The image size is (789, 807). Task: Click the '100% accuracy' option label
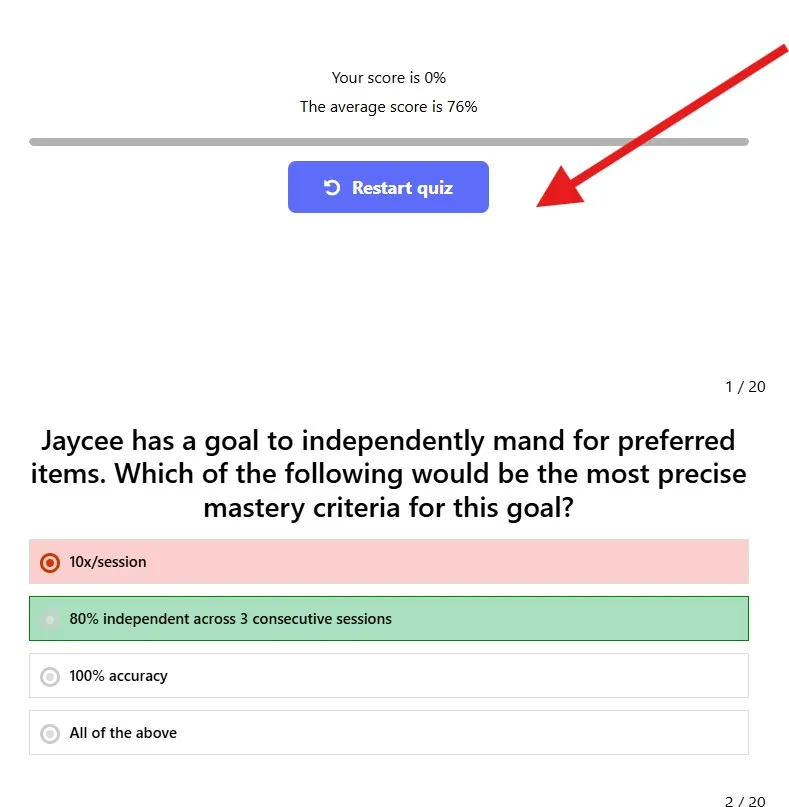coord(118,676)
